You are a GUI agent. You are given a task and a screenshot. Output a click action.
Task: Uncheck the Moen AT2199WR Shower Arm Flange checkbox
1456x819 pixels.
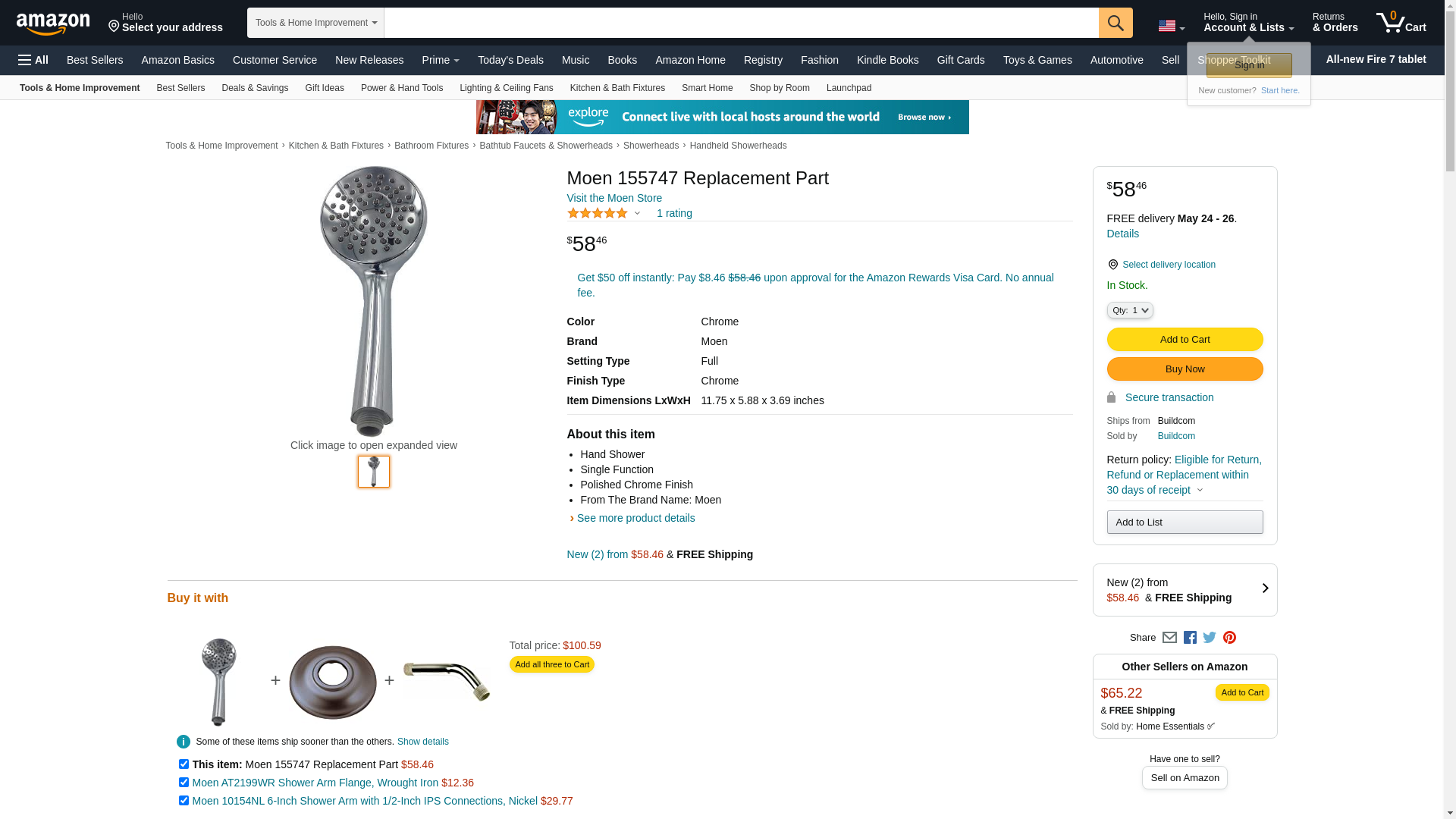coord(184,783)
